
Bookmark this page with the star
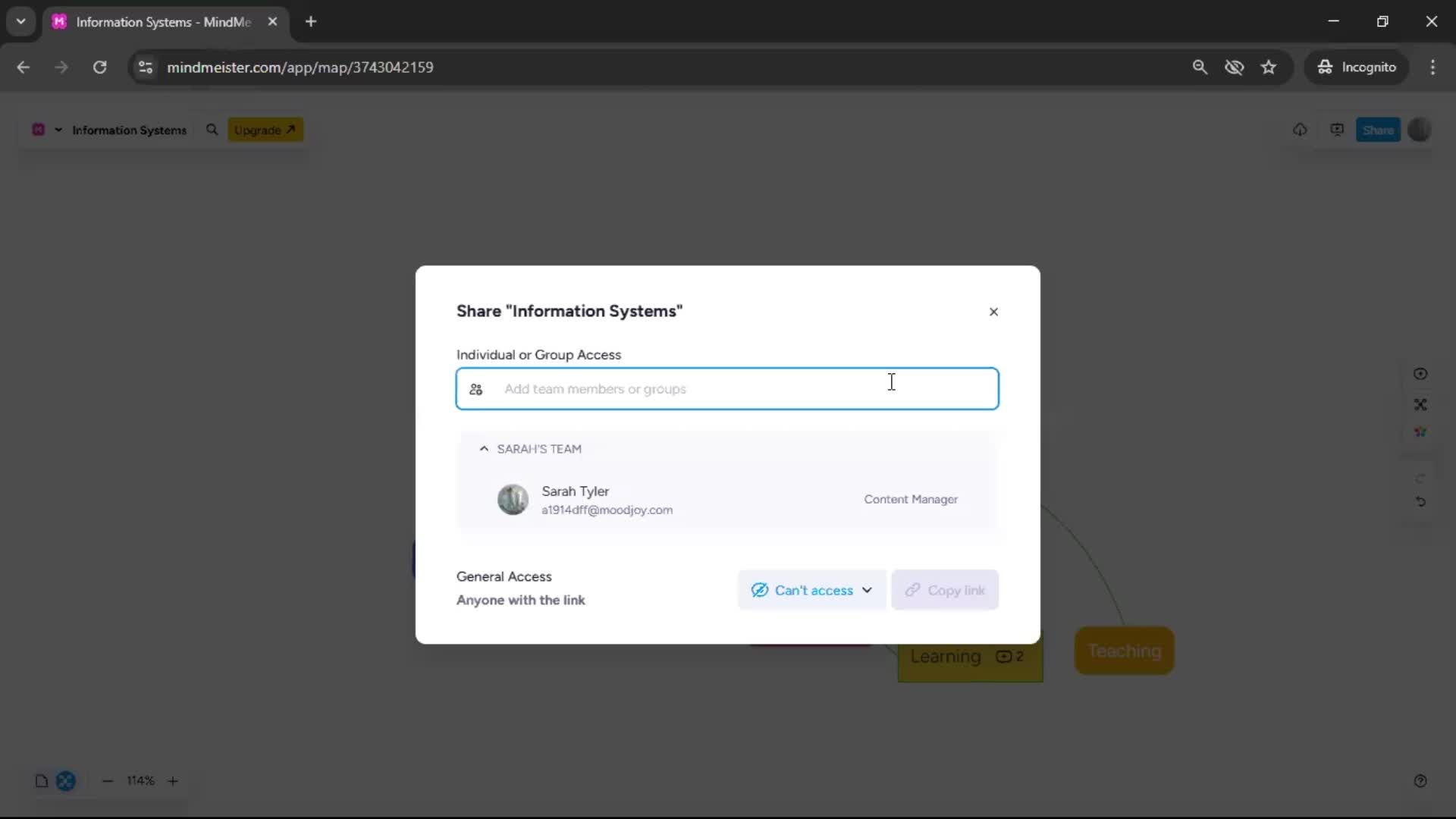[x=1269, y=67]
